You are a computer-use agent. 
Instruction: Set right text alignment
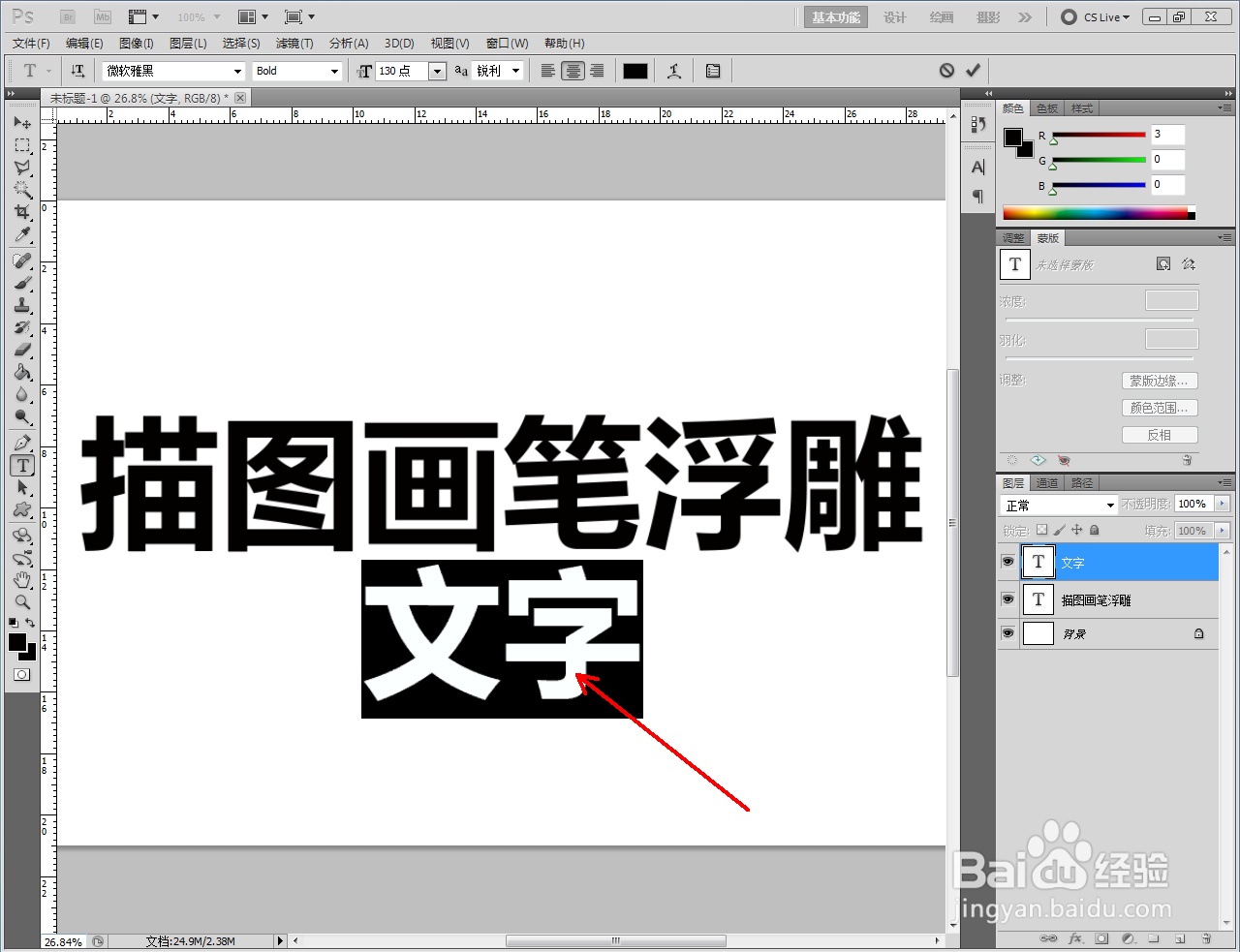coord(598,71)
